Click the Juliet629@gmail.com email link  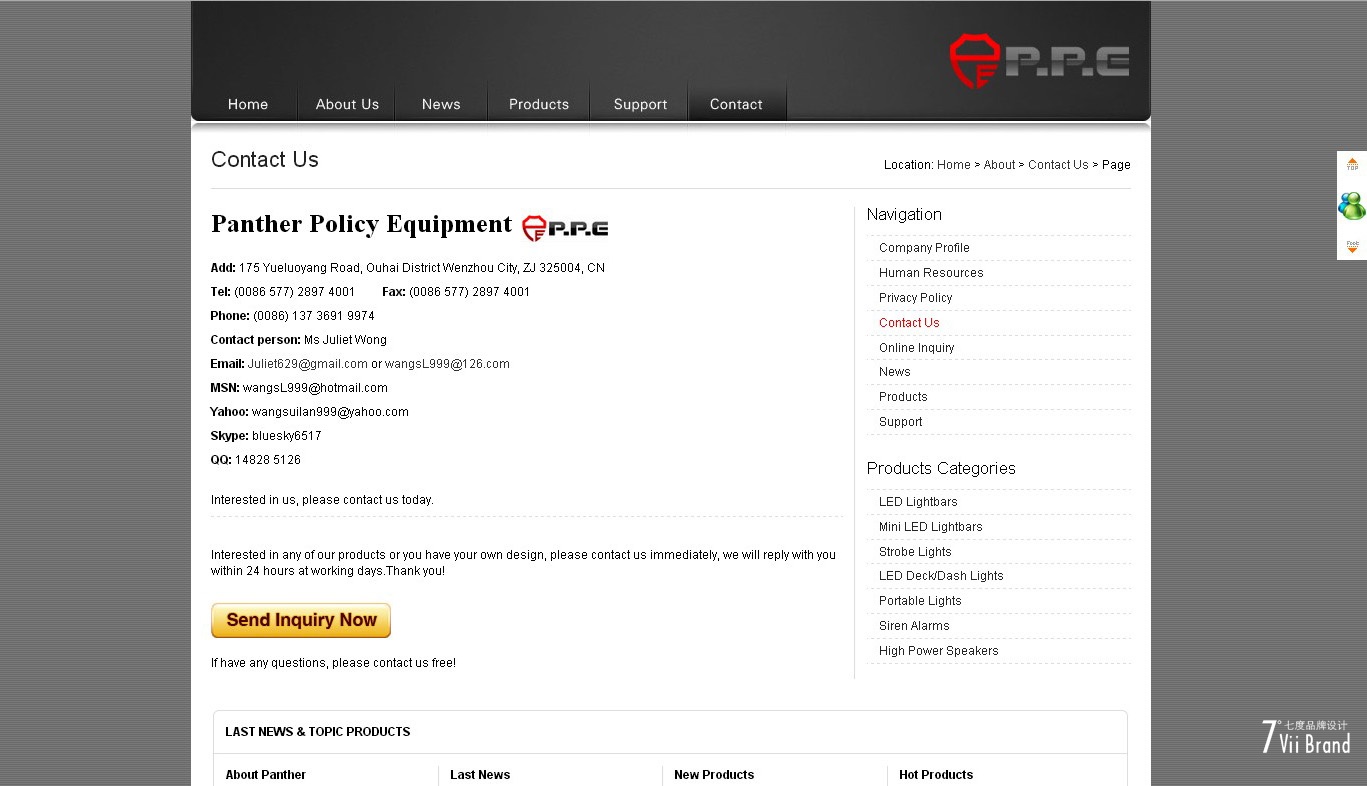click(x=307, y=364)
